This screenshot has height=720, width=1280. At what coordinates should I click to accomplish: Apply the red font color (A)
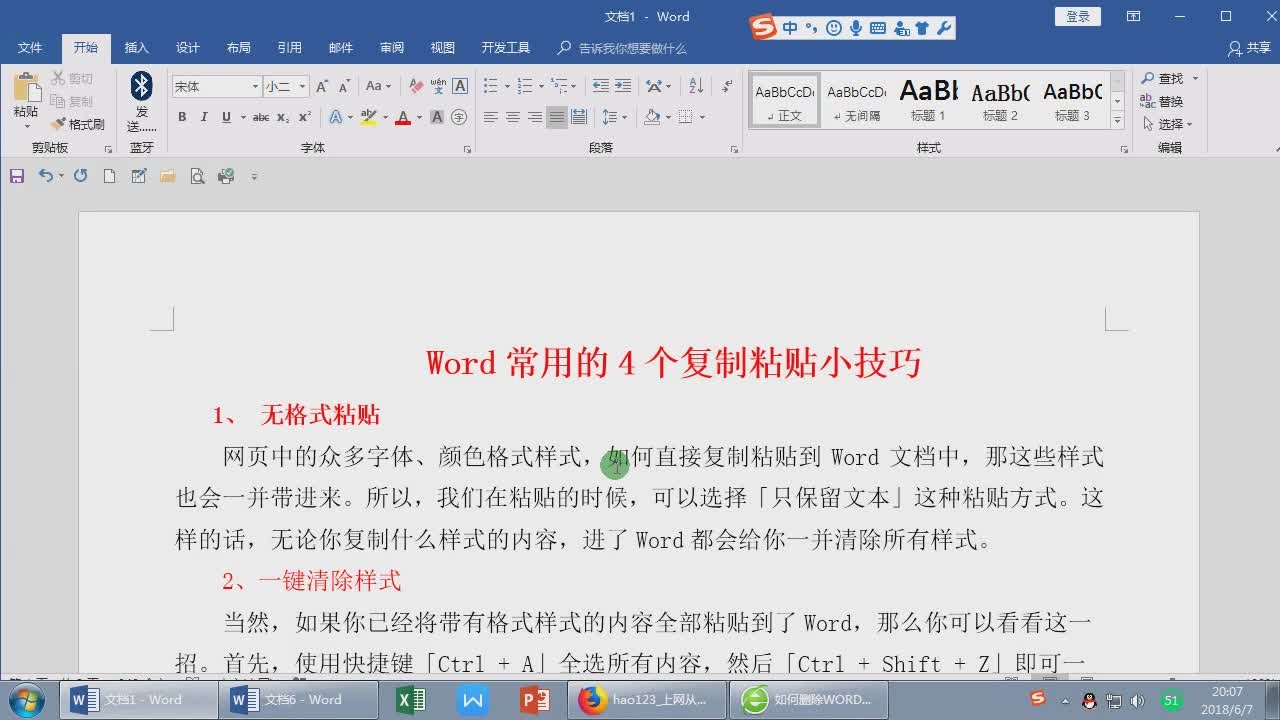pyautogui.click(x=402, y=117)
